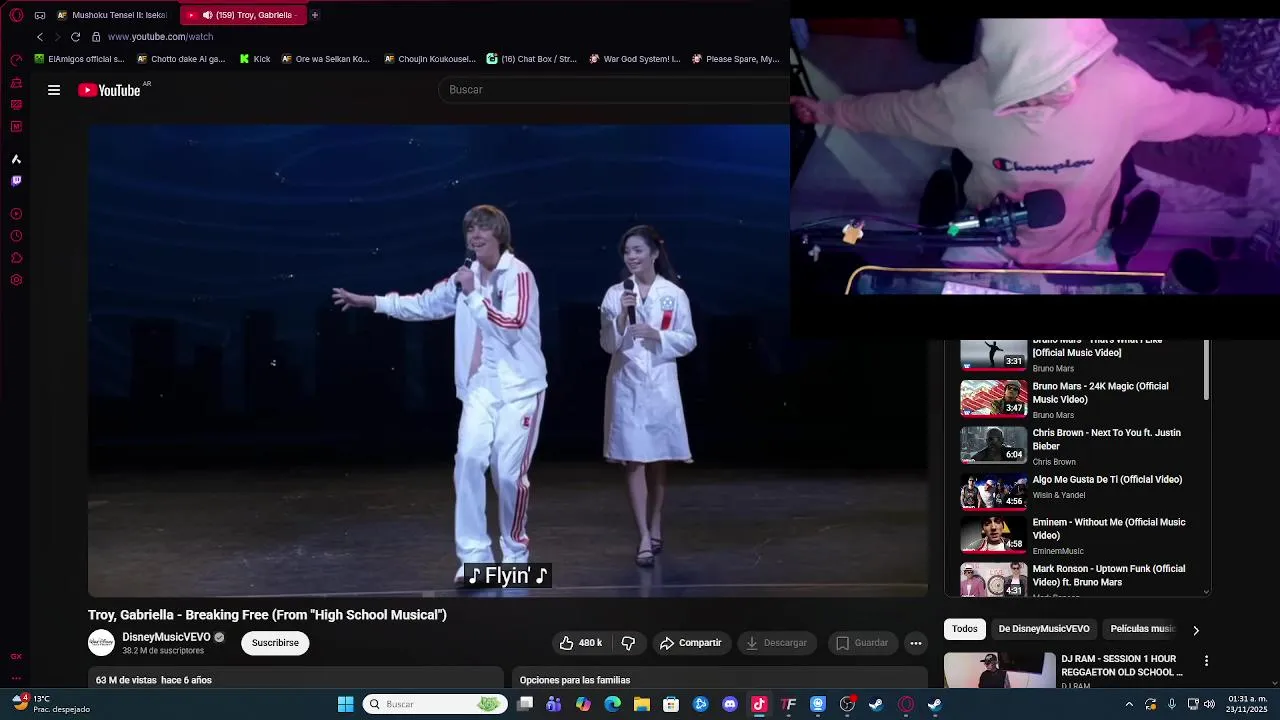This screenshot has width=1280, height=720.
Task: Open Twitch in Opera sidebar
Action: pyautogui.click(x=16, y=181)
